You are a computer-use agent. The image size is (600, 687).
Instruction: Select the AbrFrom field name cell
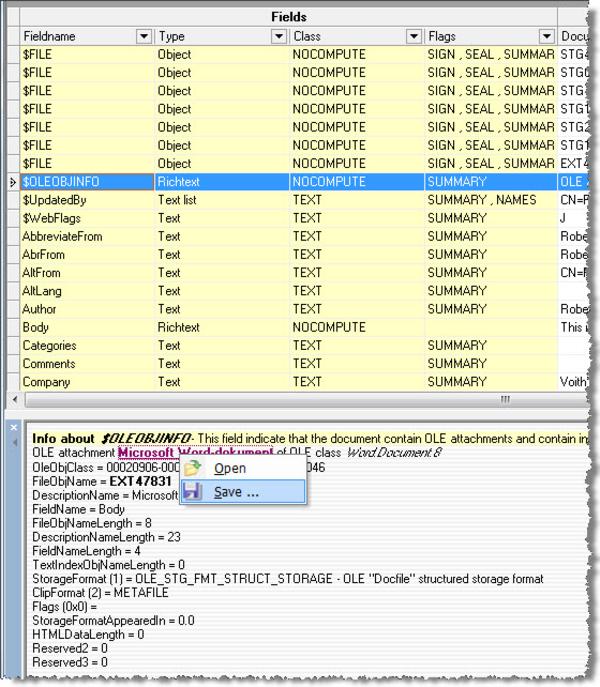point(87,254)
